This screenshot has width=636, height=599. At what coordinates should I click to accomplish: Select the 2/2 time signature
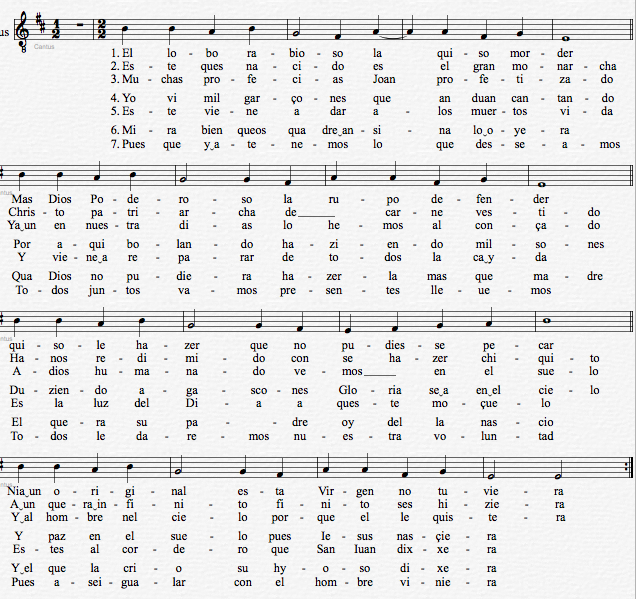[x=101, y=32]
